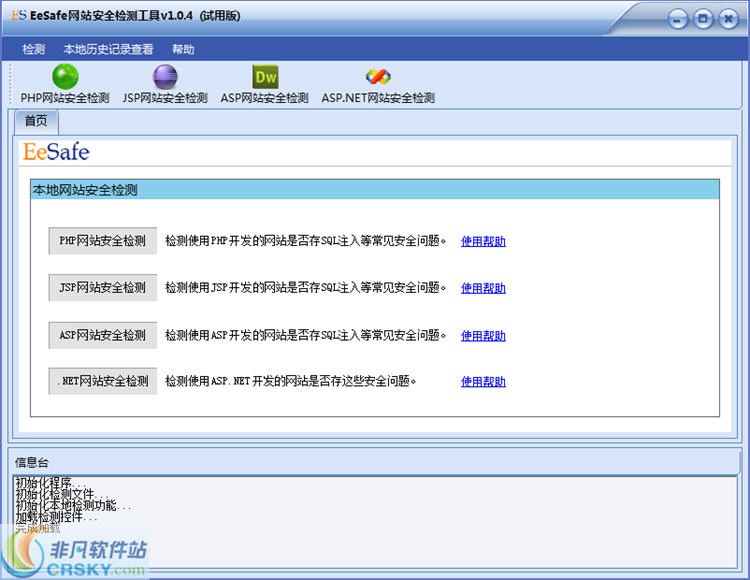Open 使用帮助 link in ASP row

[483, 336]
